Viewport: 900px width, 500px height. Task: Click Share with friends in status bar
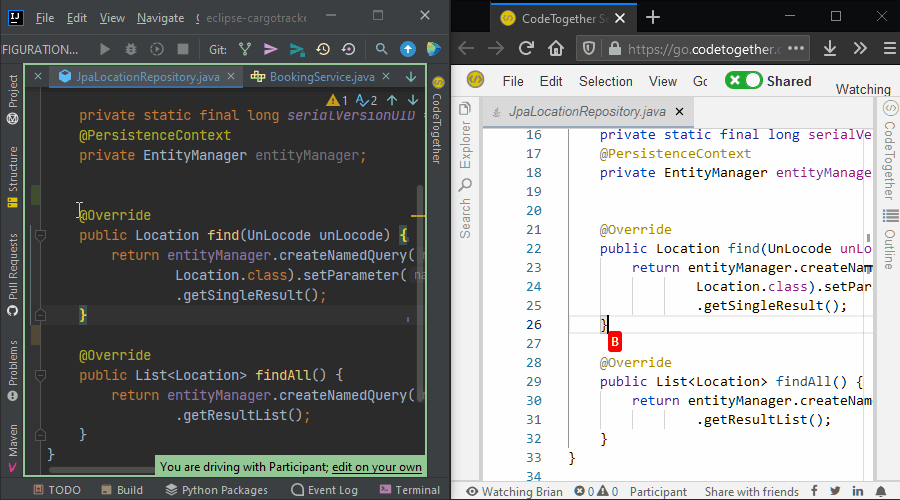coord(750,491)
